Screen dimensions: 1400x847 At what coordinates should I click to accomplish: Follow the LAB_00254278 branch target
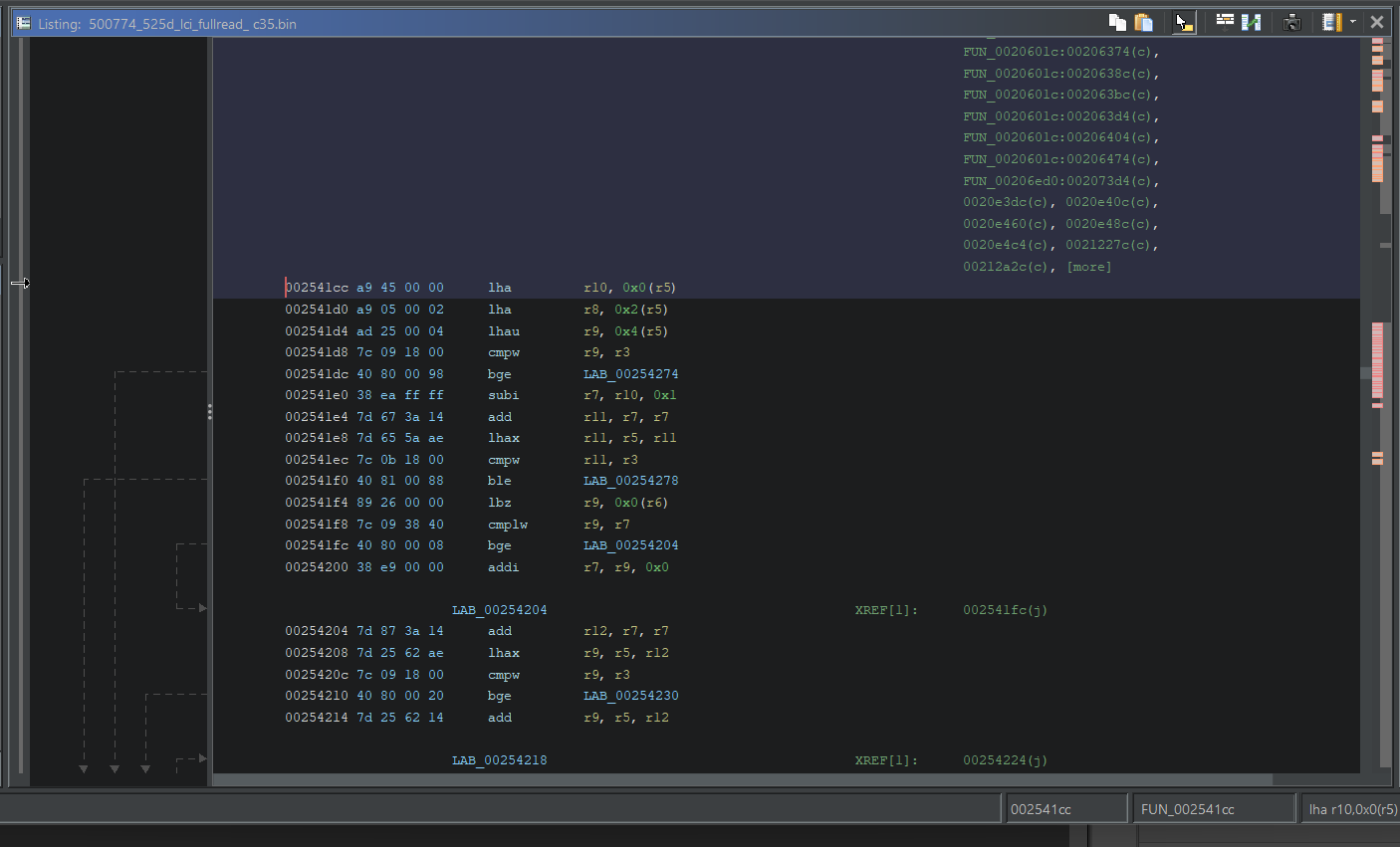(630, 481)
